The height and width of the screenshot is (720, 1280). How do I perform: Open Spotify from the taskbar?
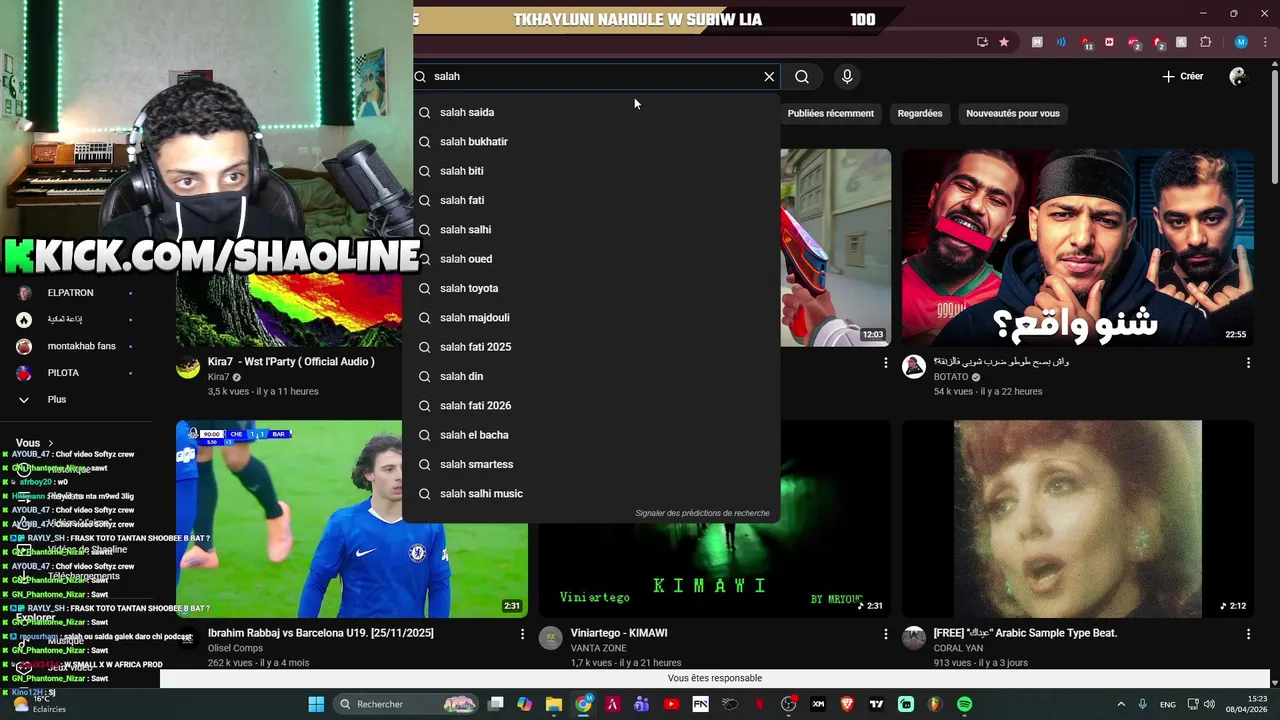click(965, 704)
